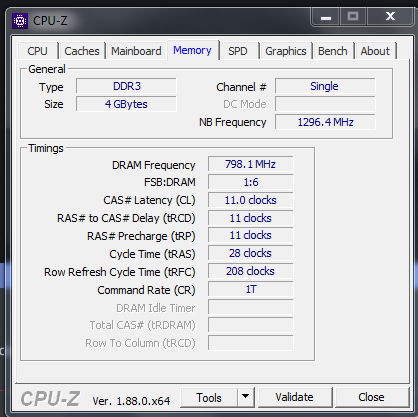
Task: Click the Tools button
Action: point(209,397)
